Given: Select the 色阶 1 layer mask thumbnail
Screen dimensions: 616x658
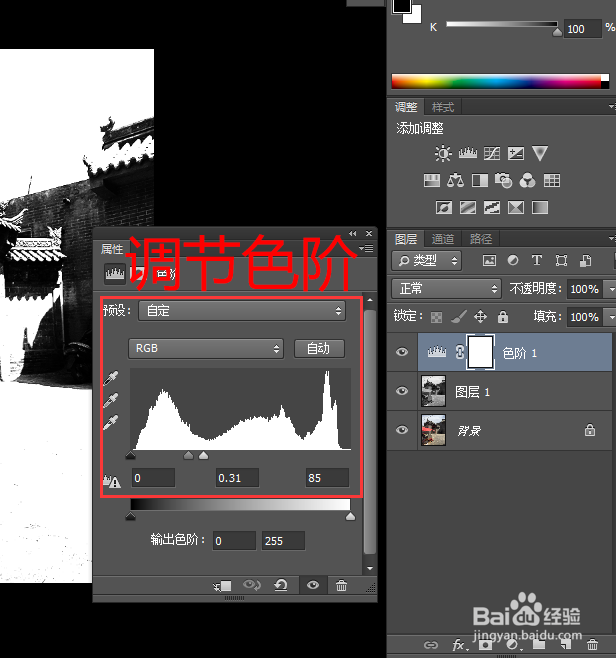Looking at the screenshot, I should [x=480, y=352].
